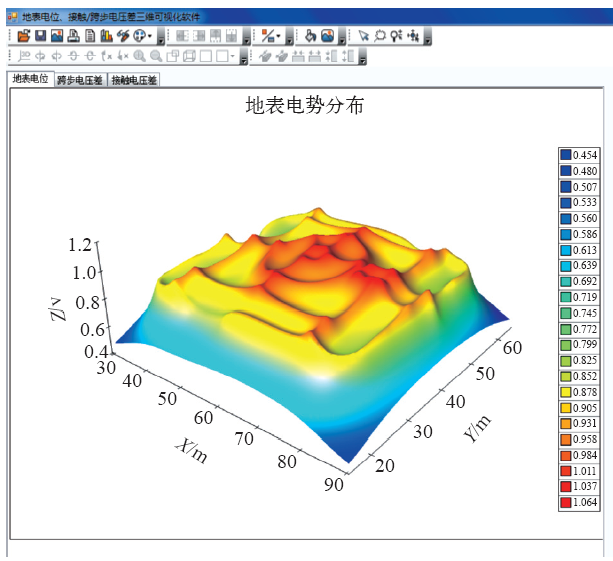
Task: Print the chart with the printer icon
Action: (x=74, y=36)
